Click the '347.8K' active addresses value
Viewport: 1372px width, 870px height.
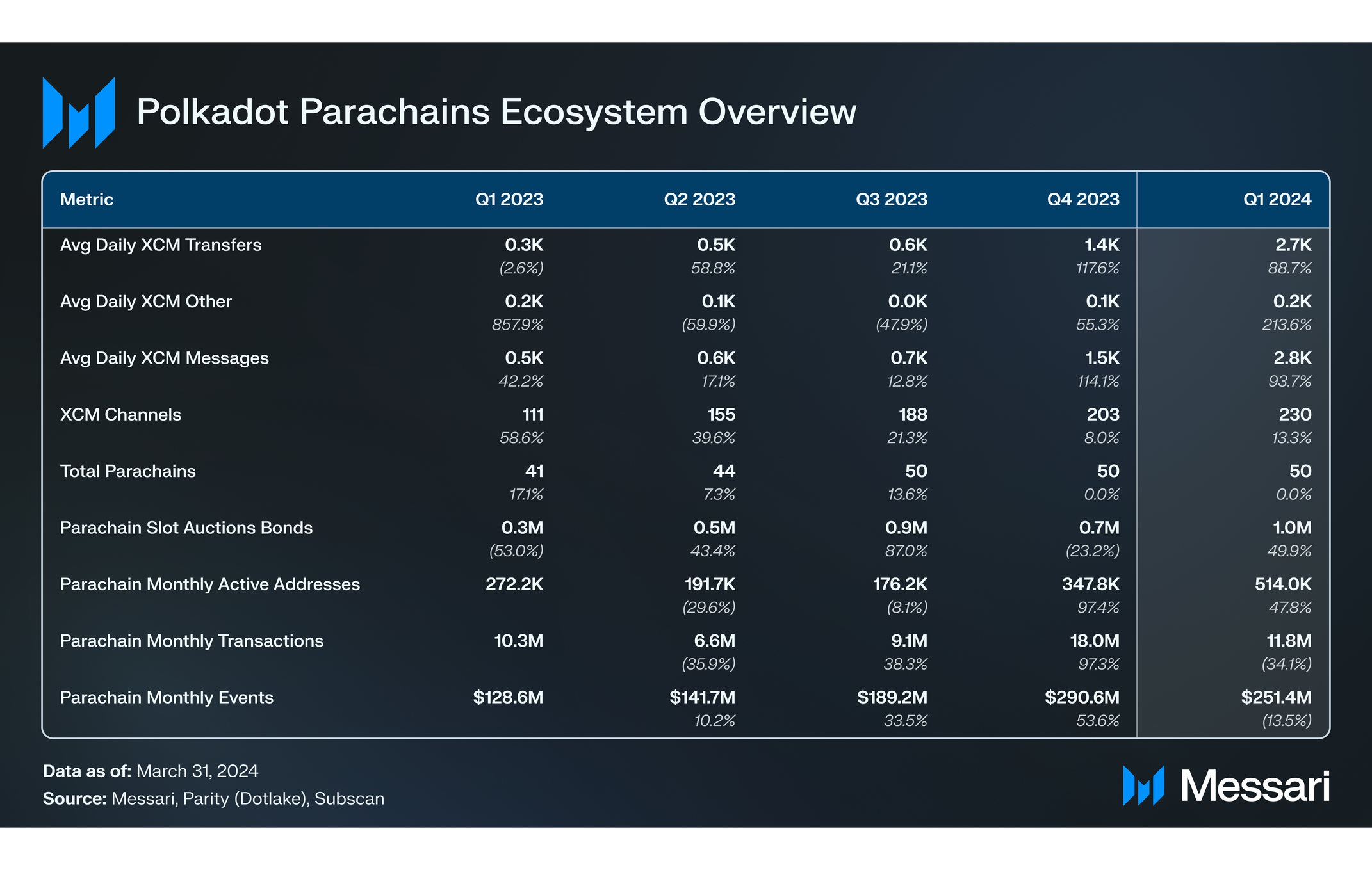pyautogui.click(x=1091, y=584)
